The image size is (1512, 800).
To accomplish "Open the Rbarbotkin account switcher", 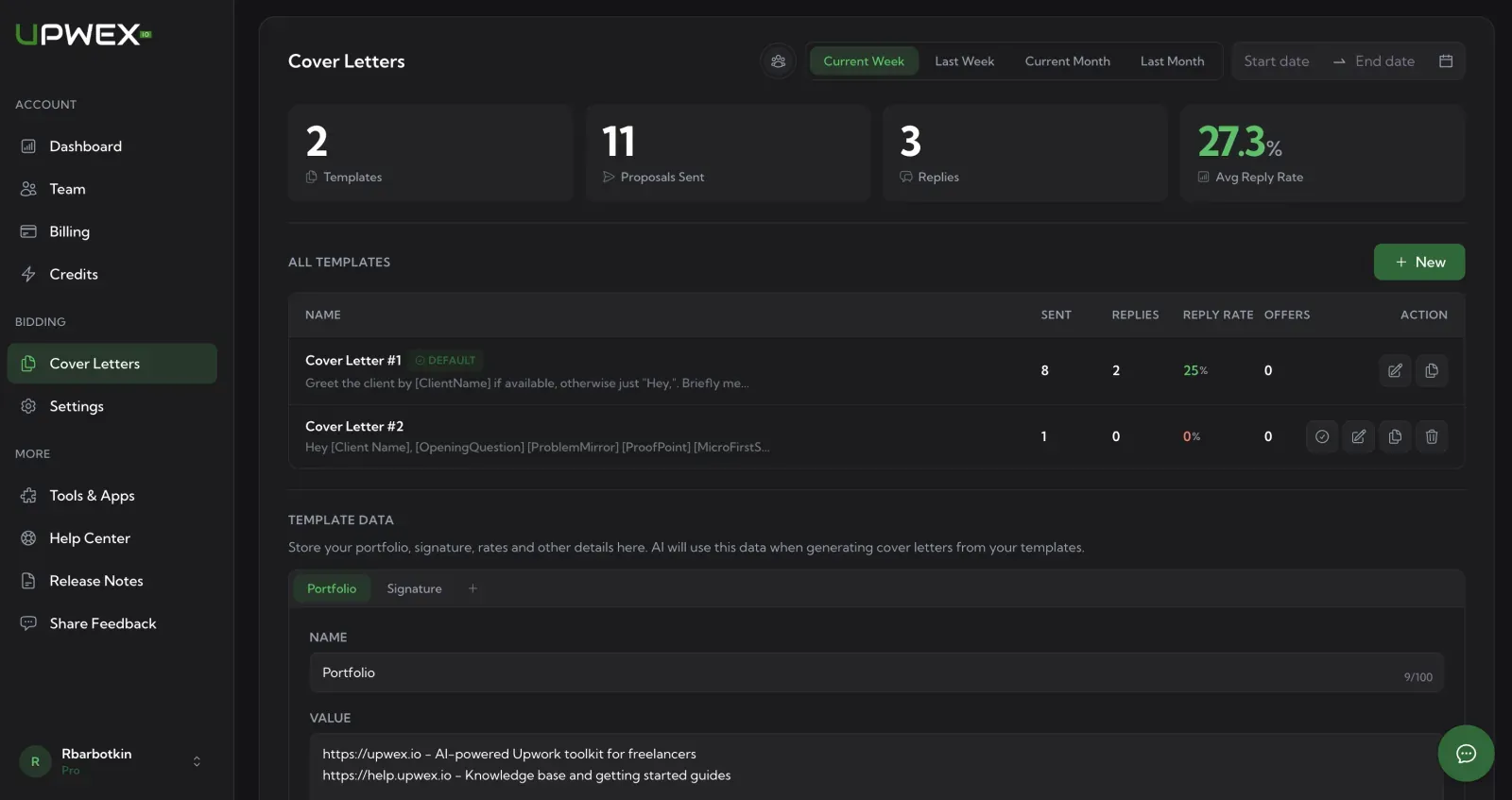I will click(x=112, y=761).
